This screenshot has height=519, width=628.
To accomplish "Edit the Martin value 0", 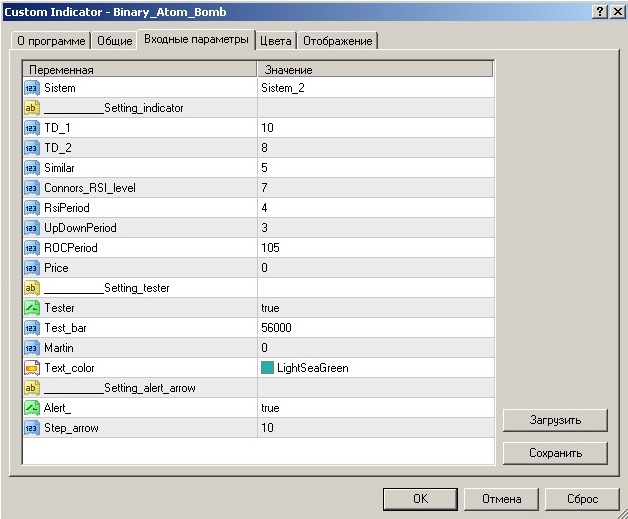I will (x=376, y=348).
